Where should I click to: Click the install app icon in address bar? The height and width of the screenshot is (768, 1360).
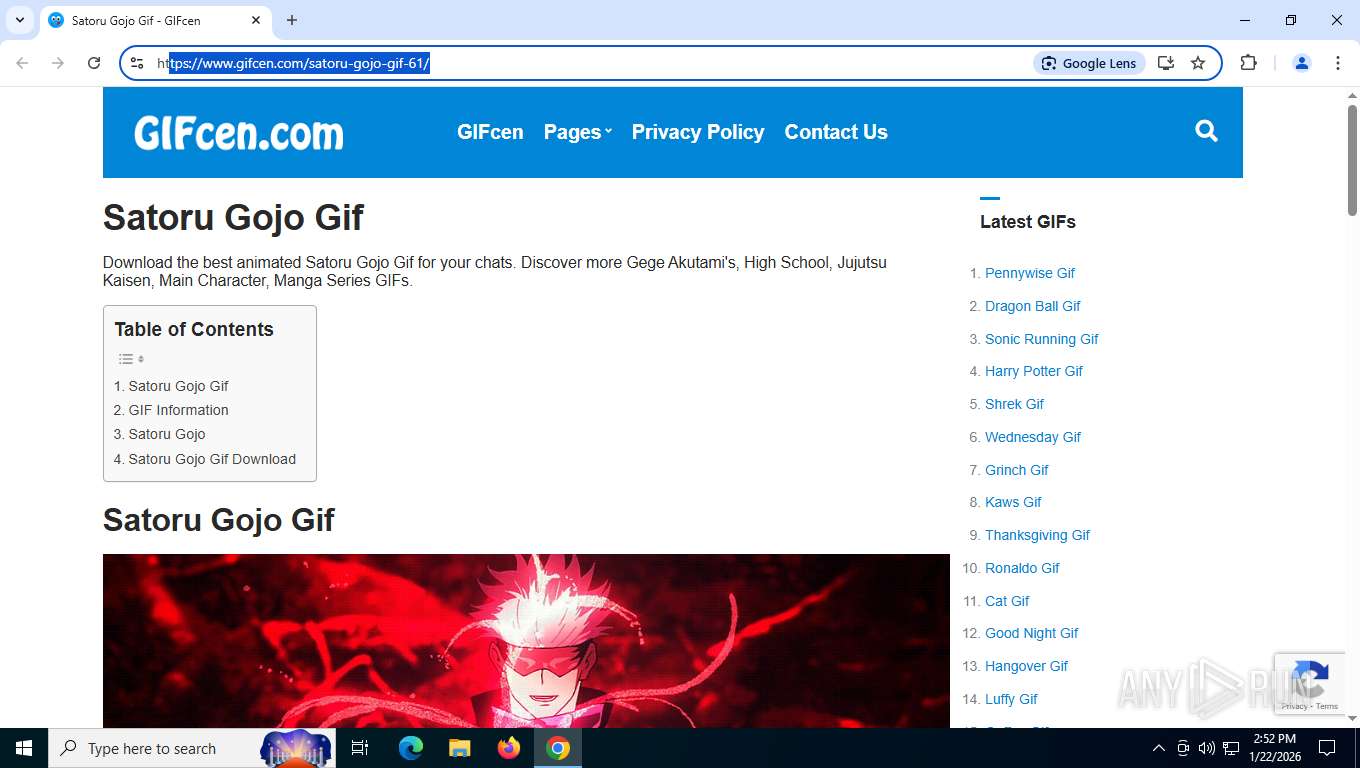[x=1166, y=63]
